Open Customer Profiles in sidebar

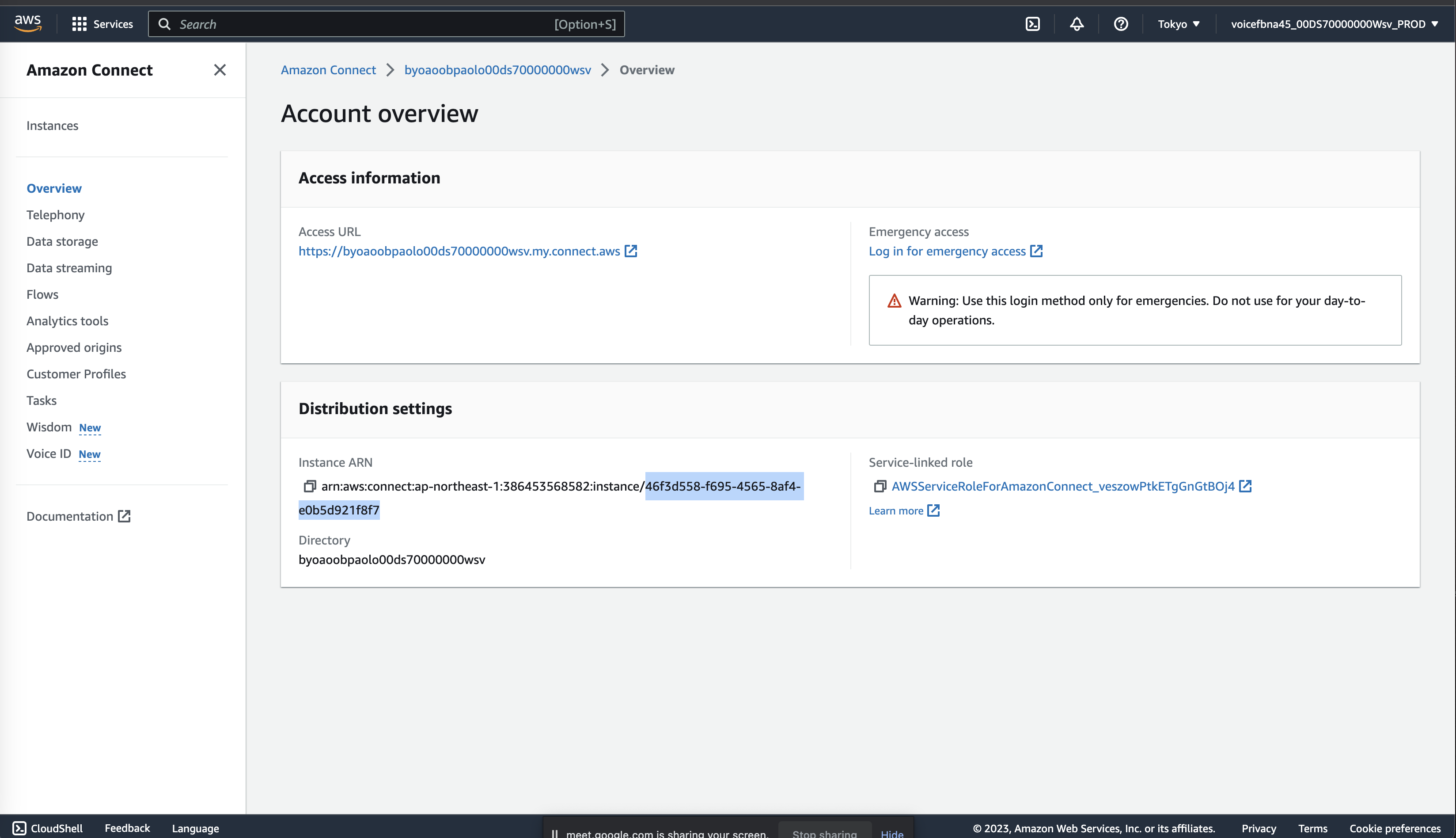click(76, 373)
